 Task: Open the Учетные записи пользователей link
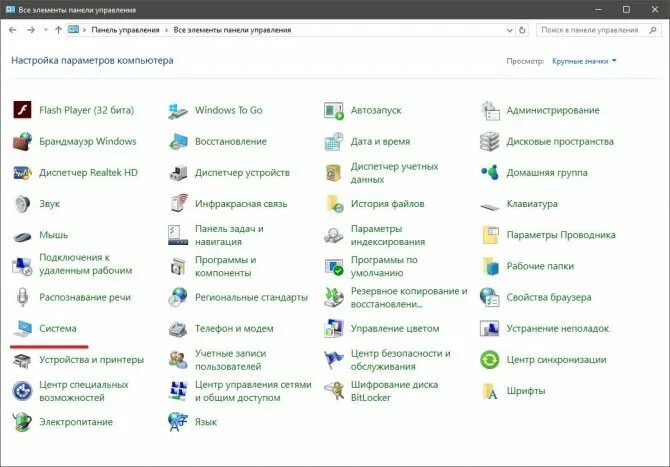tap(230, 360)
